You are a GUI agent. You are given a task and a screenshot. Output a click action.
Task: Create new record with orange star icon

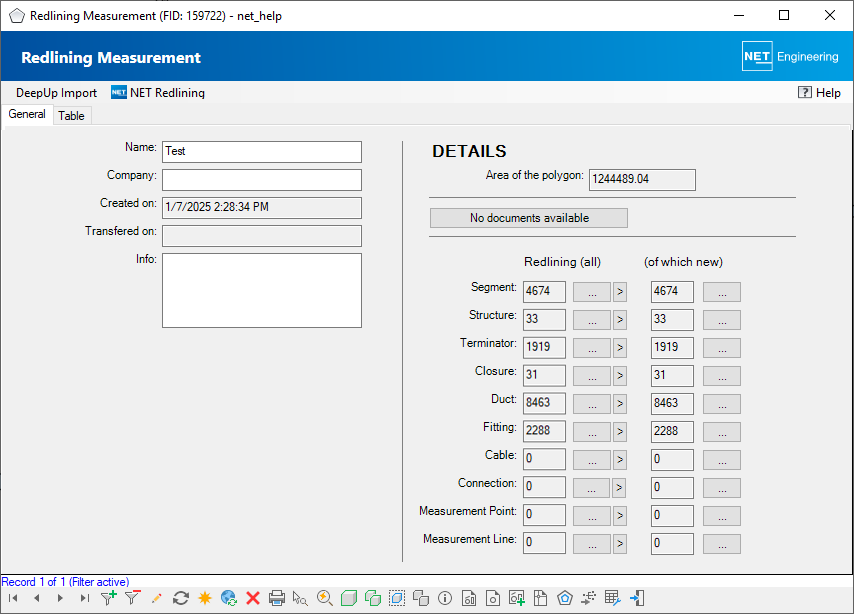205,598
